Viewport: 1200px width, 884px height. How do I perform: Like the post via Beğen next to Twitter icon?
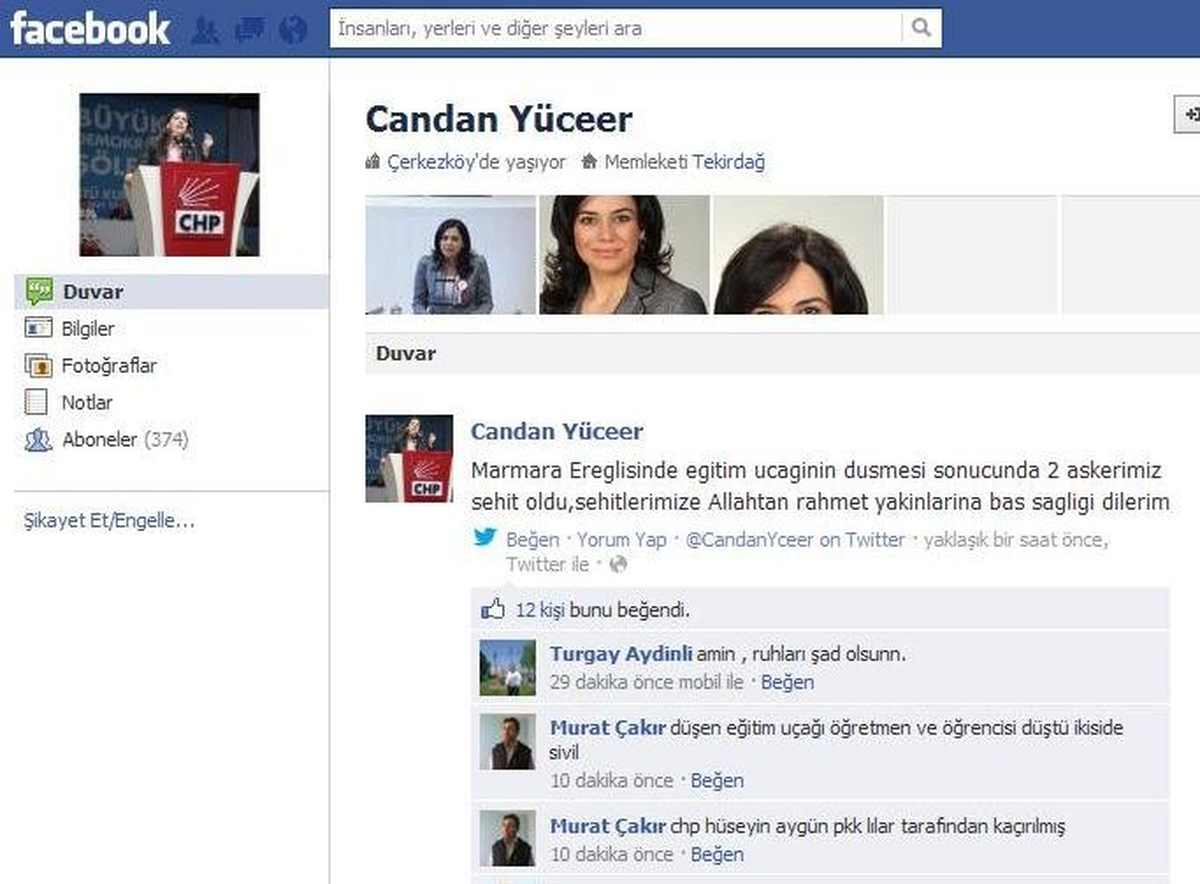coord(532,540)
